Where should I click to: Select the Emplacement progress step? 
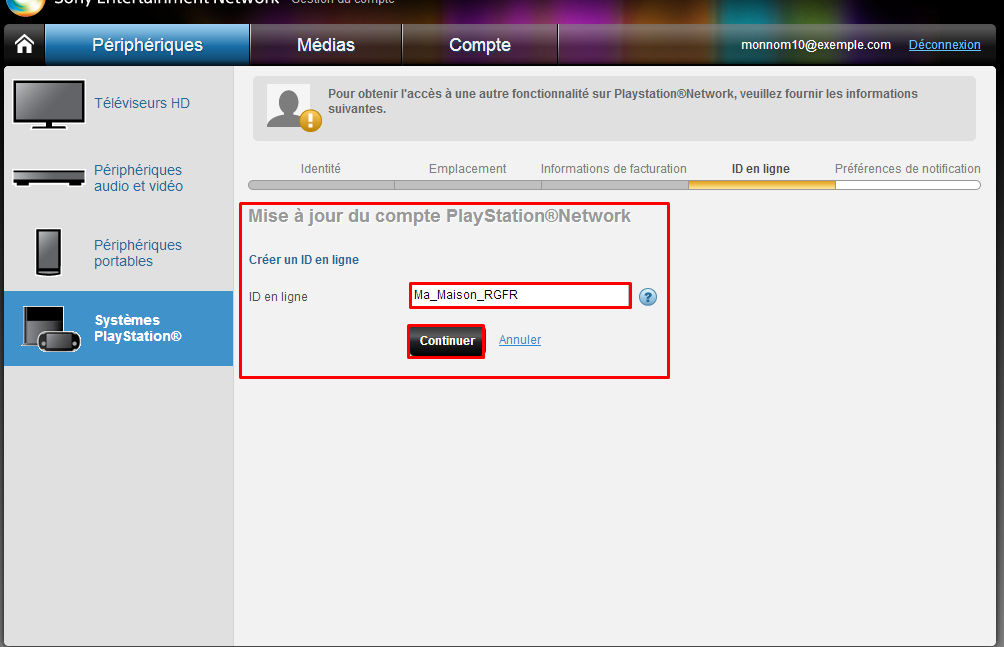(x=467, y=168)
